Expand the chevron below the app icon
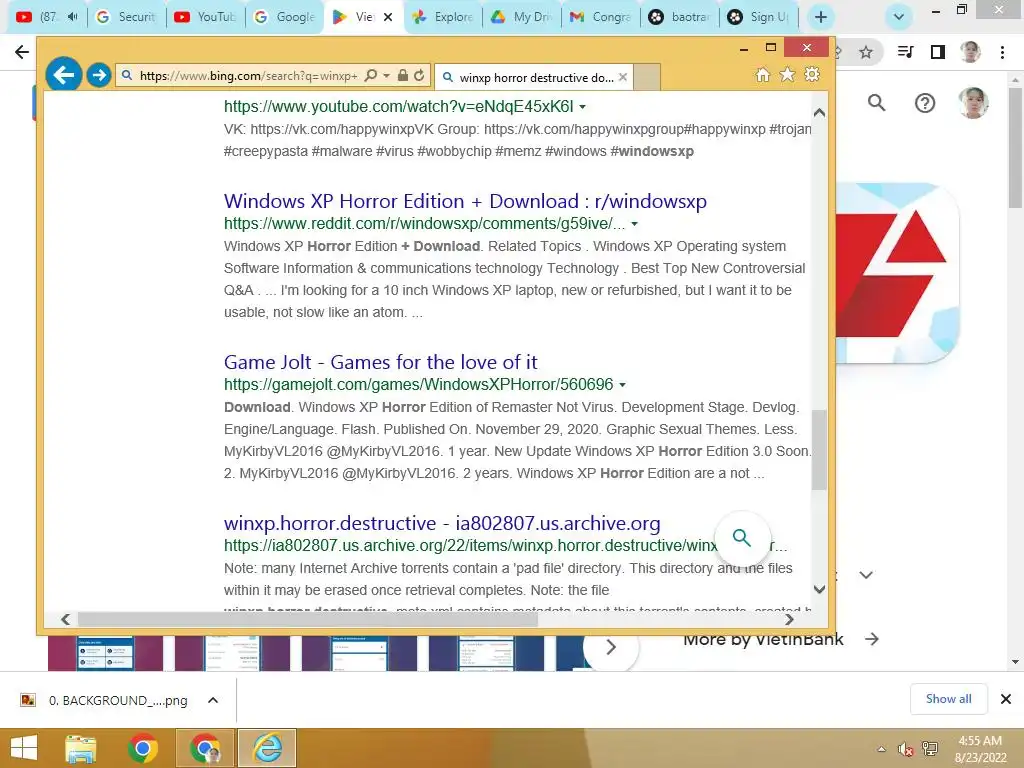Screen dimensions: 1024x768 [866, 575]
